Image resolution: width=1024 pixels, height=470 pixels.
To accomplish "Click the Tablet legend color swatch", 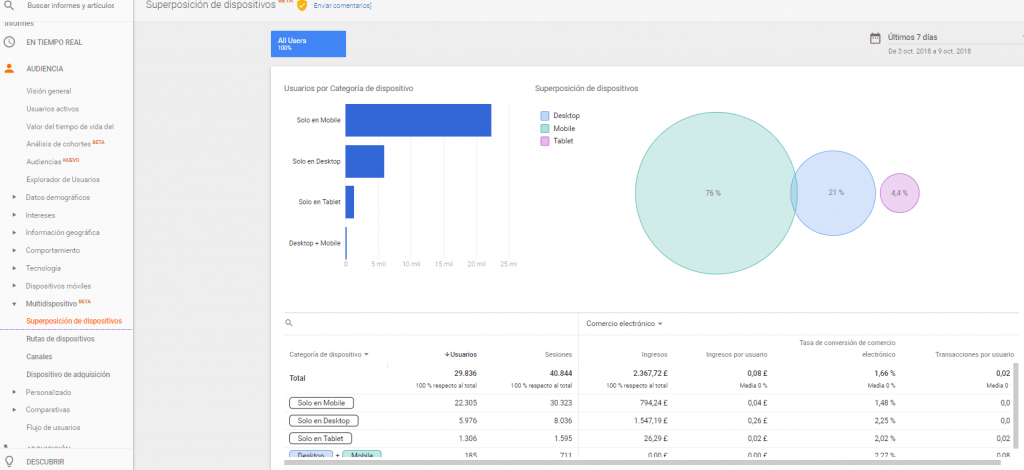I will pyautogui.click(x=545, y=141).
